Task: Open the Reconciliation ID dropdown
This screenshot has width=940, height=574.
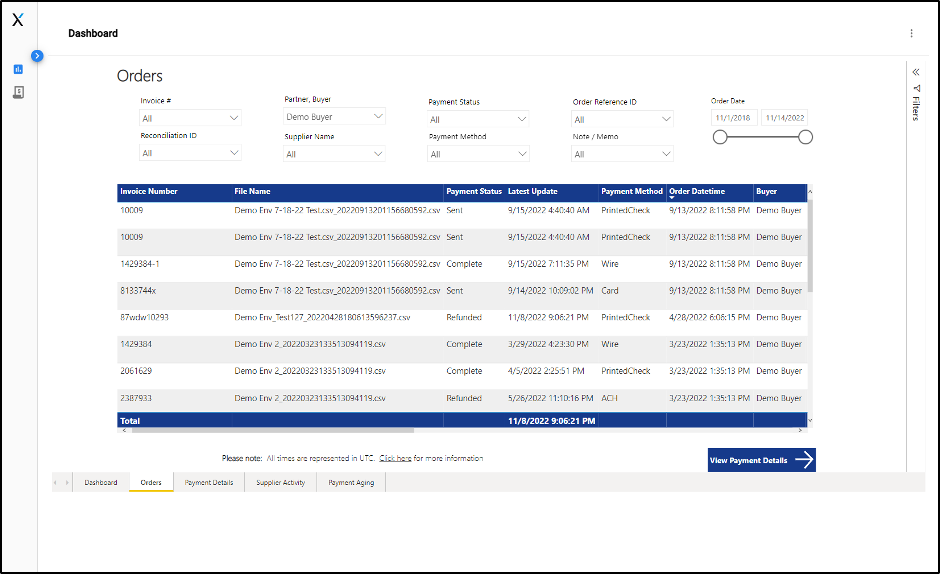Action: [x=190, y=153]
